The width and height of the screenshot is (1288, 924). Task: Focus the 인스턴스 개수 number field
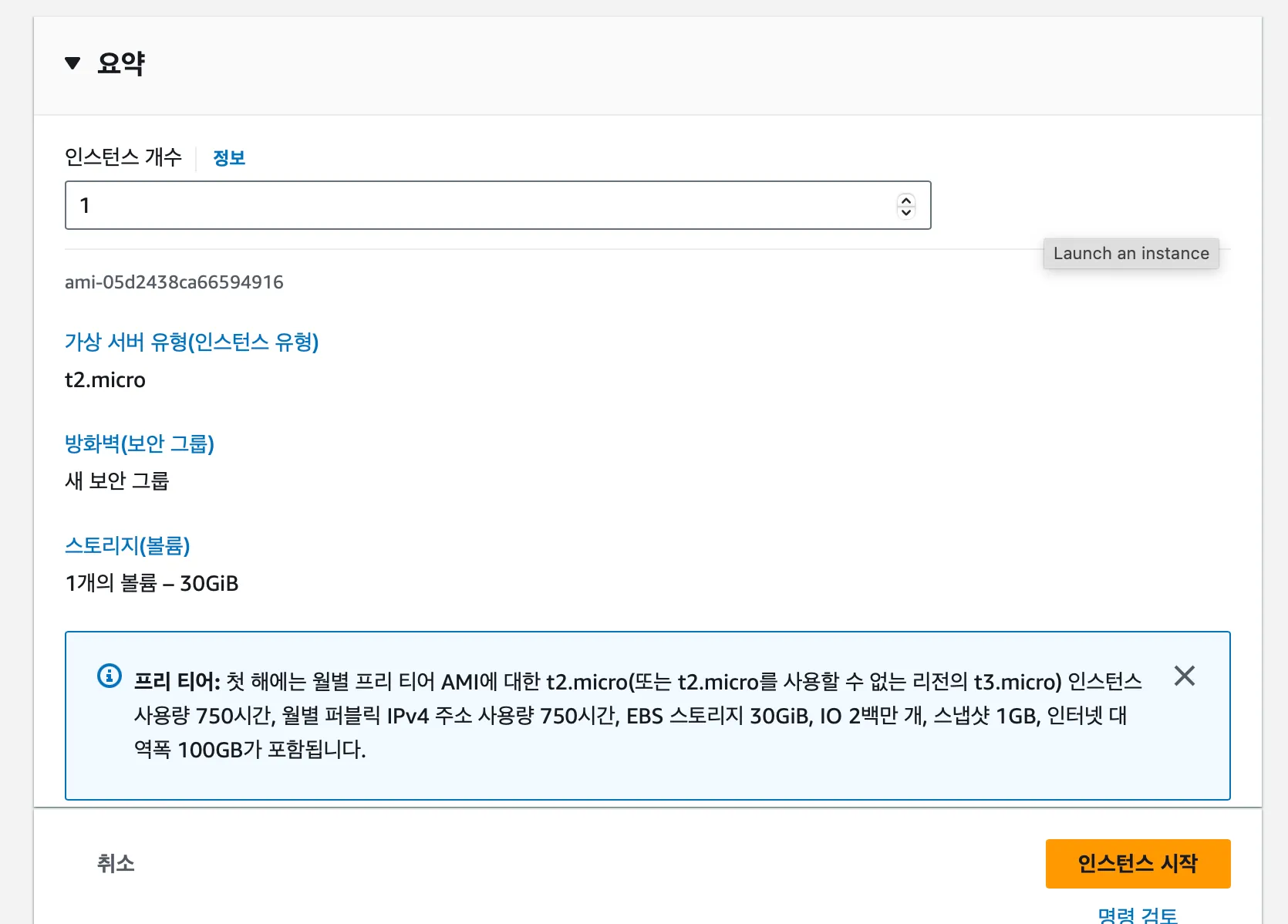[497, 205]
